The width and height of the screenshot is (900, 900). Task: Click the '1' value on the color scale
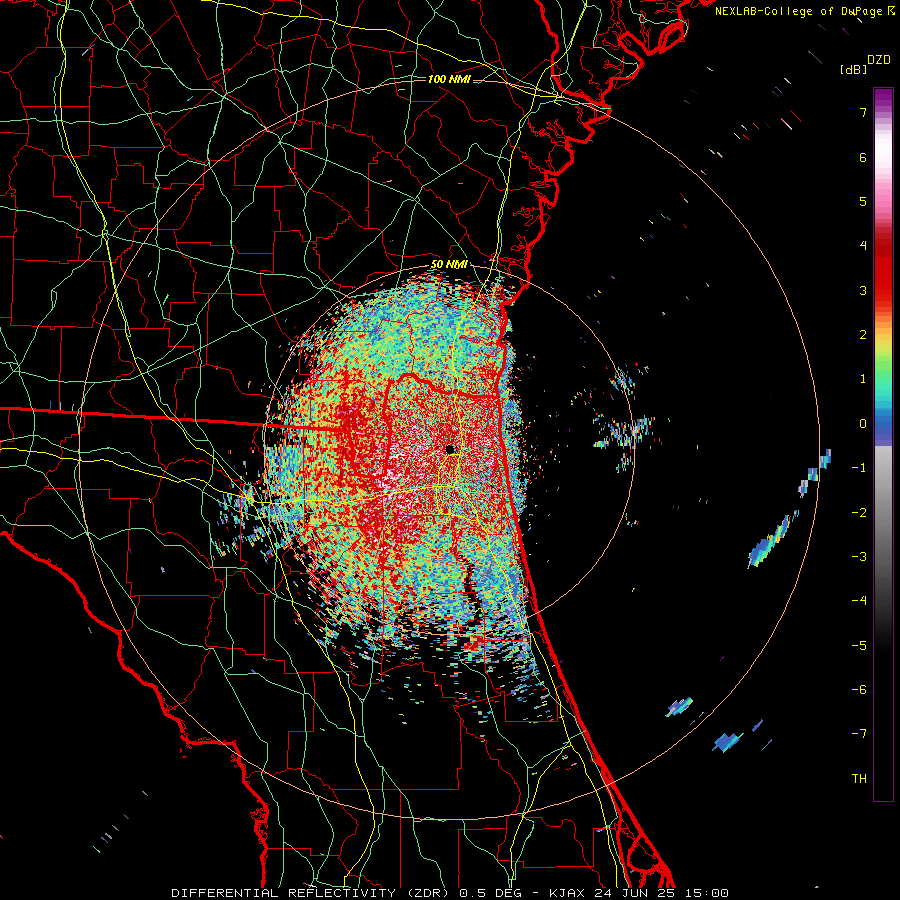click(863, 379)
